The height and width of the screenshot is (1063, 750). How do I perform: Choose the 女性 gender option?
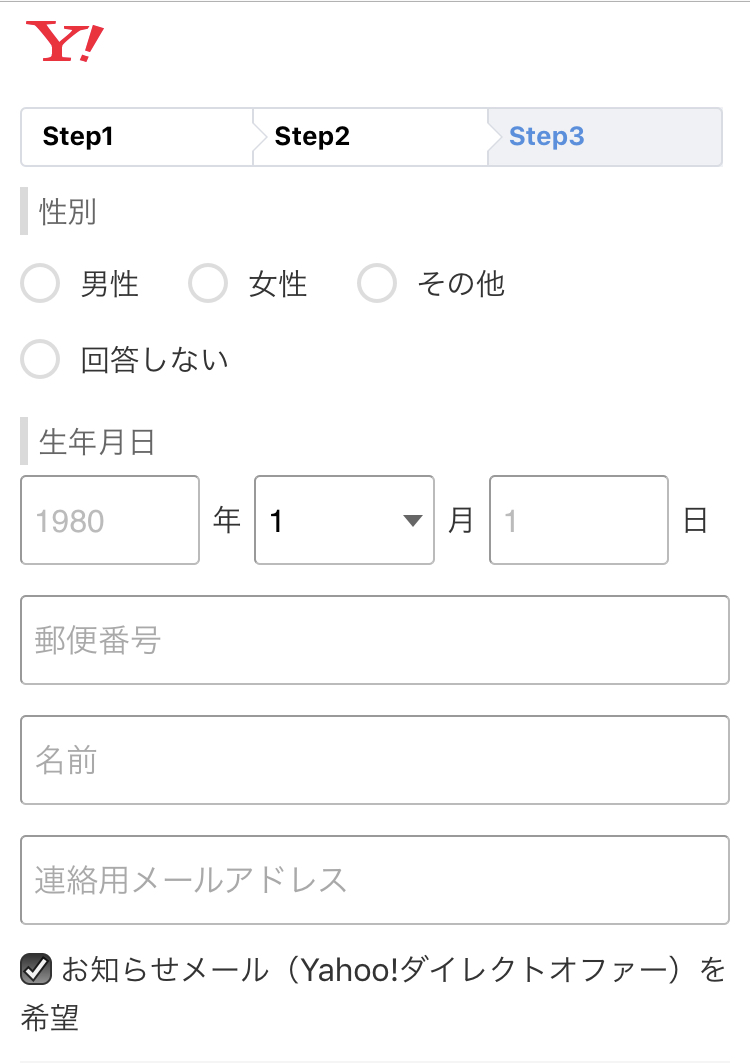[208, 283]
